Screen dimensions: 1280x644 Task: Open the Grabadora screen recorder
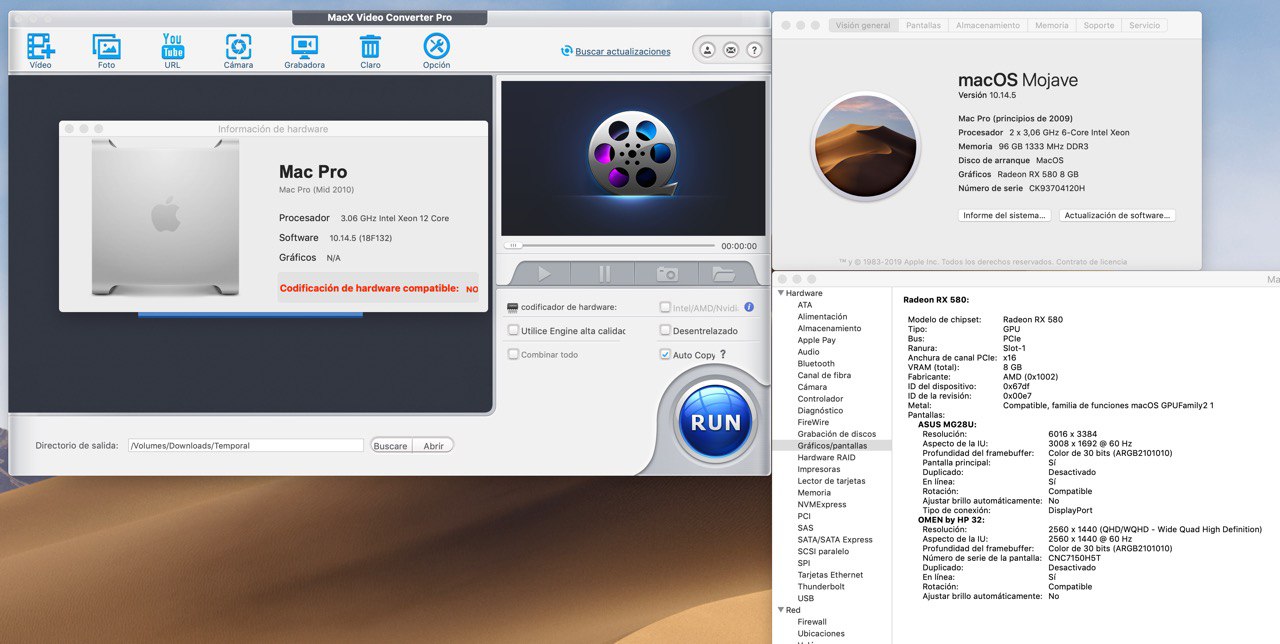(x=304, y=46)
